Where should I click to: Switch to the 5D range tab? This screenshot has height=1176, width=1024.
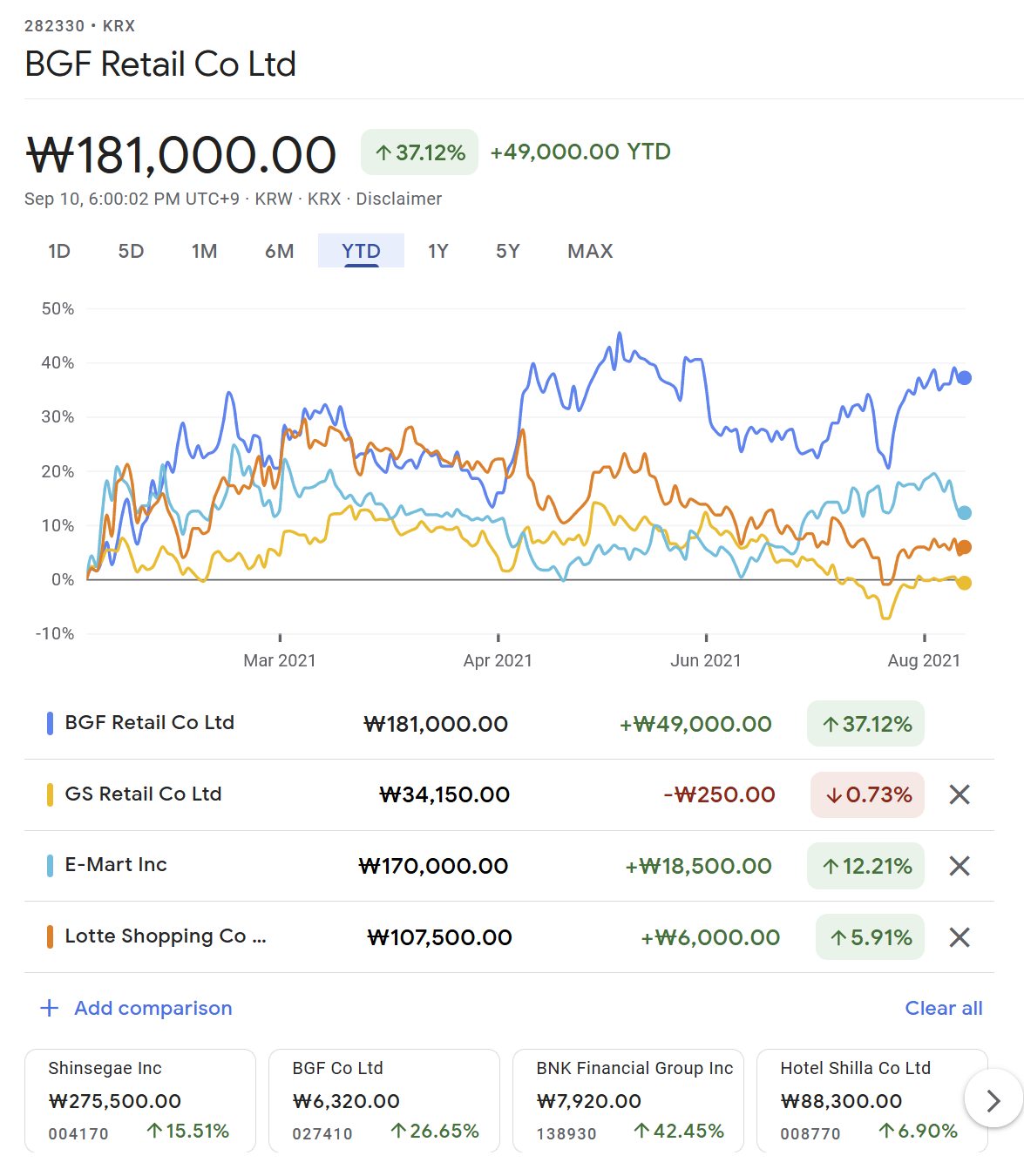(131, 251)
